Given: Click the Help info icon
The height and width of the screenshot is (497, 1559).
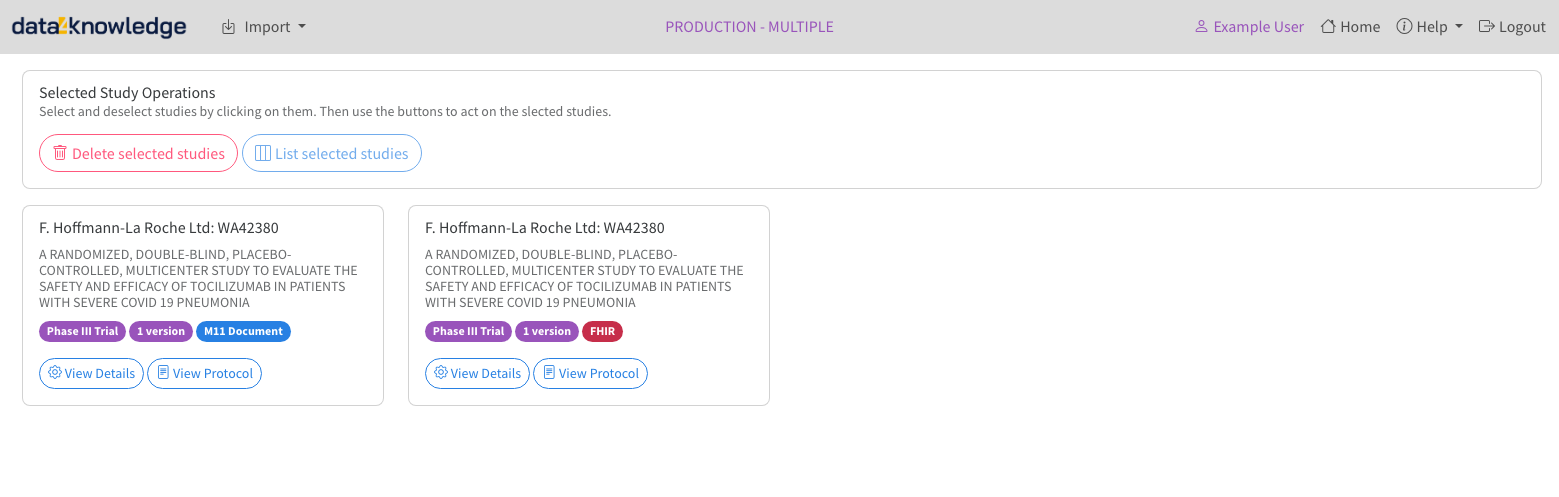Looking at the screenshot, I should 1404,27.
